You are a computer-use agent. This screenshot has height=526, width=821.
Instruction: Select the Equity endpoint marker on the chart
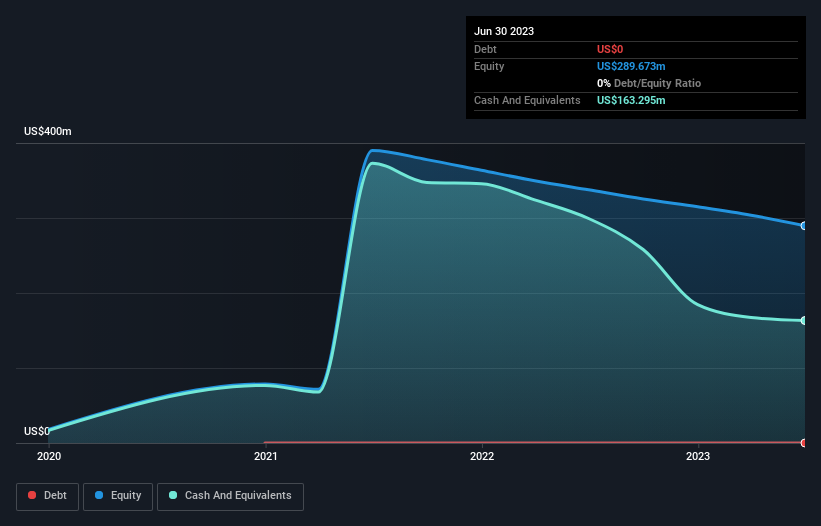tap(804, 226)
